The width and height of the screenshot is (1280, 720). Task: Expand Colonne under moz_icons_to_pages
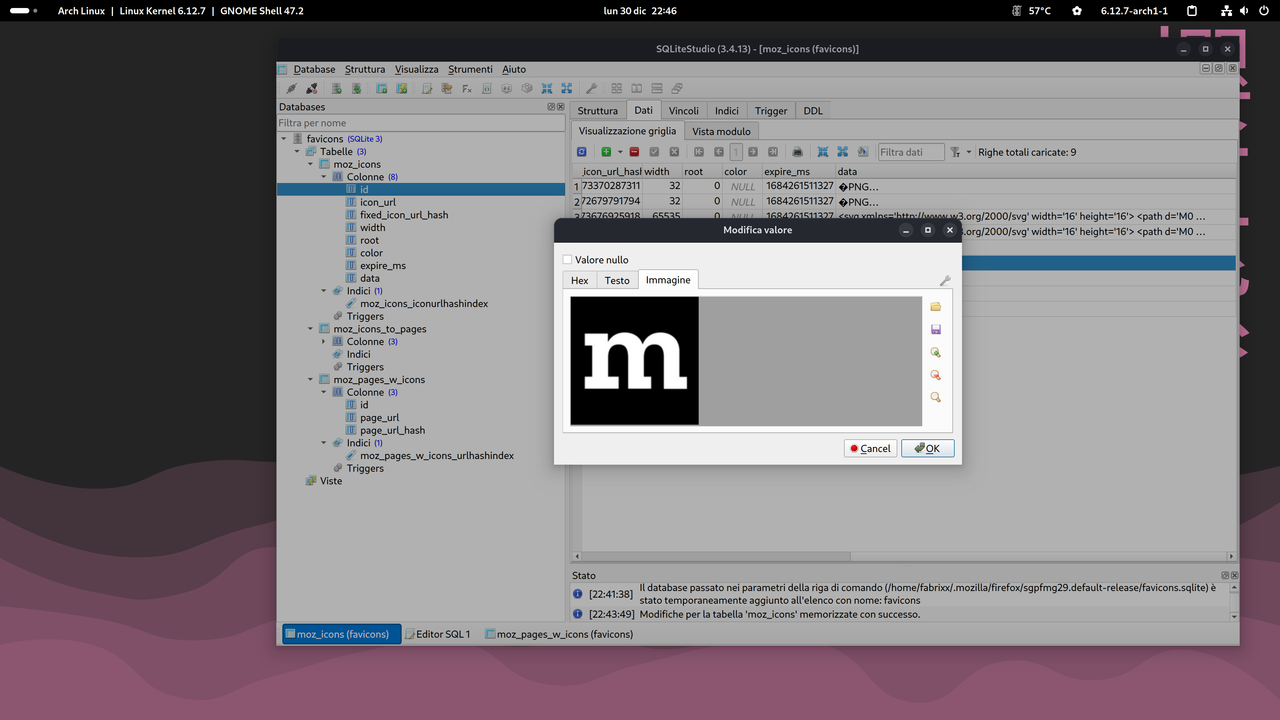click(x=324, y=342)
